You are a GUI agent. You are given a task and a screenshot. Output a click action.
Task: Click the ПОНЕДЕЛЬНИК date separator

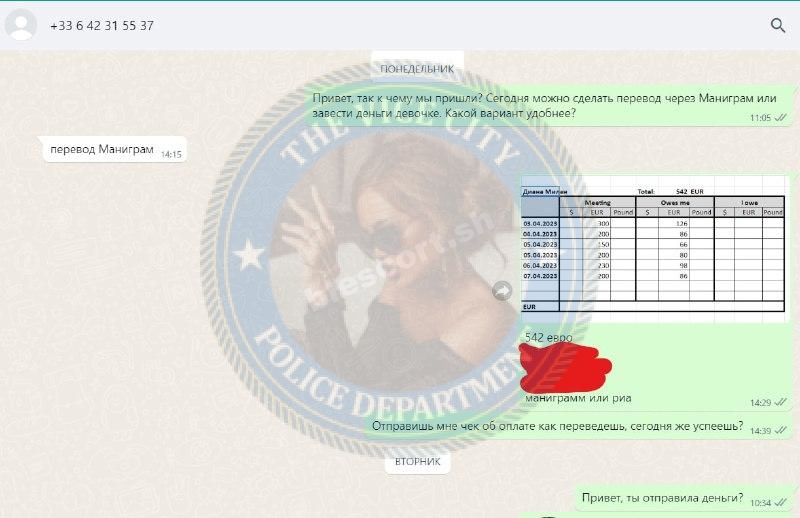pos(417,69)
